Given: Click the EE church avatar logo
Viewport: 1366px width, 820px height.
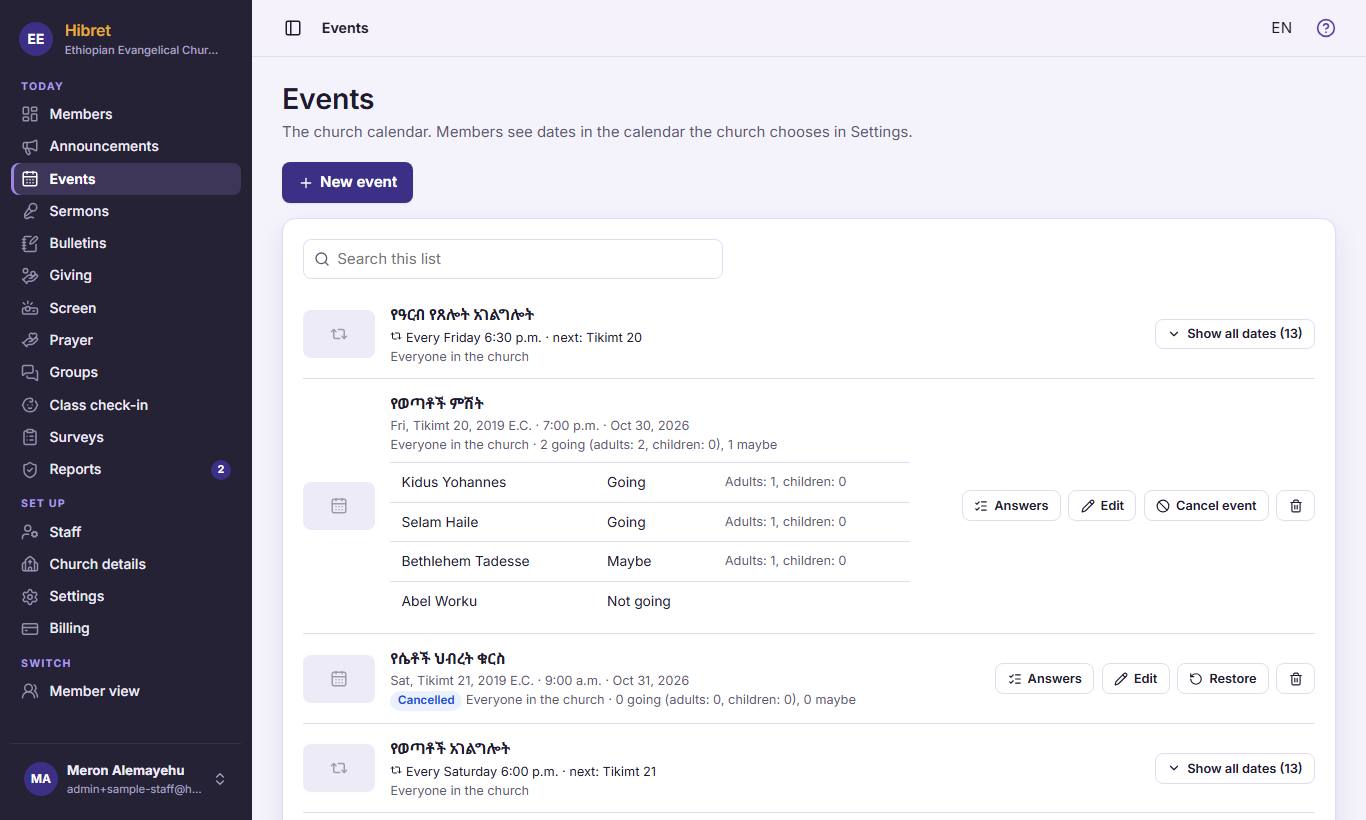Looking at the screenshot, I should pos(36,39).
